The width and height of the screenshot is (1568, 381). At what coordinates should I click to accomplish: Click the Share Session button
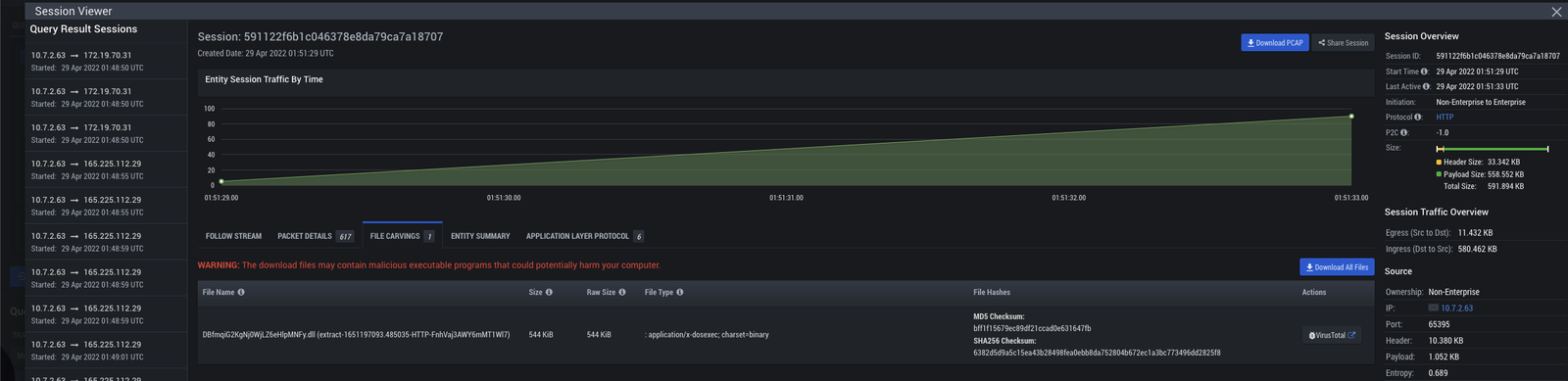1344,43
